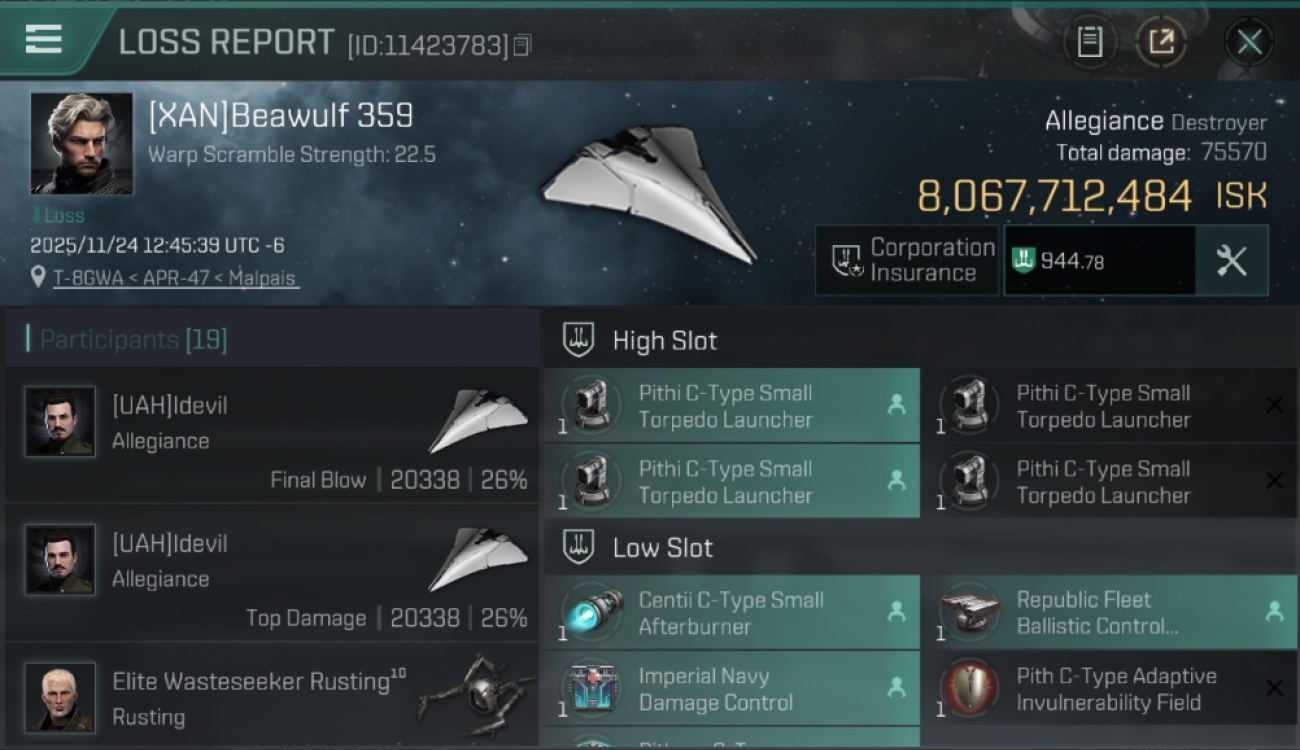Open the report notes clipboard icon
Screen dimensions: 1300x750
[1089, 42]
